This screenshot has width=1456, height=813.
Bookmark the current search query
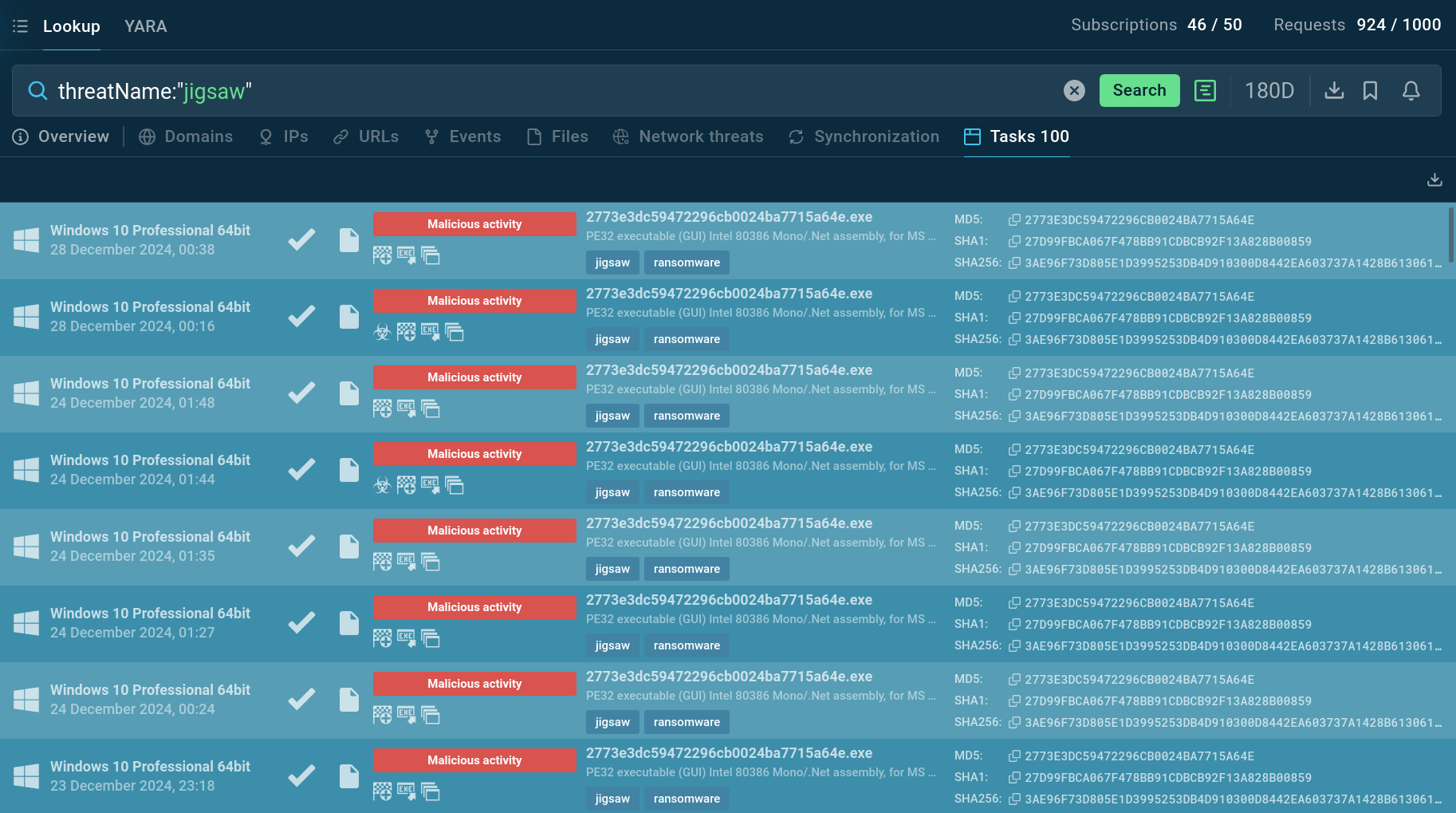coord(1370,91)
